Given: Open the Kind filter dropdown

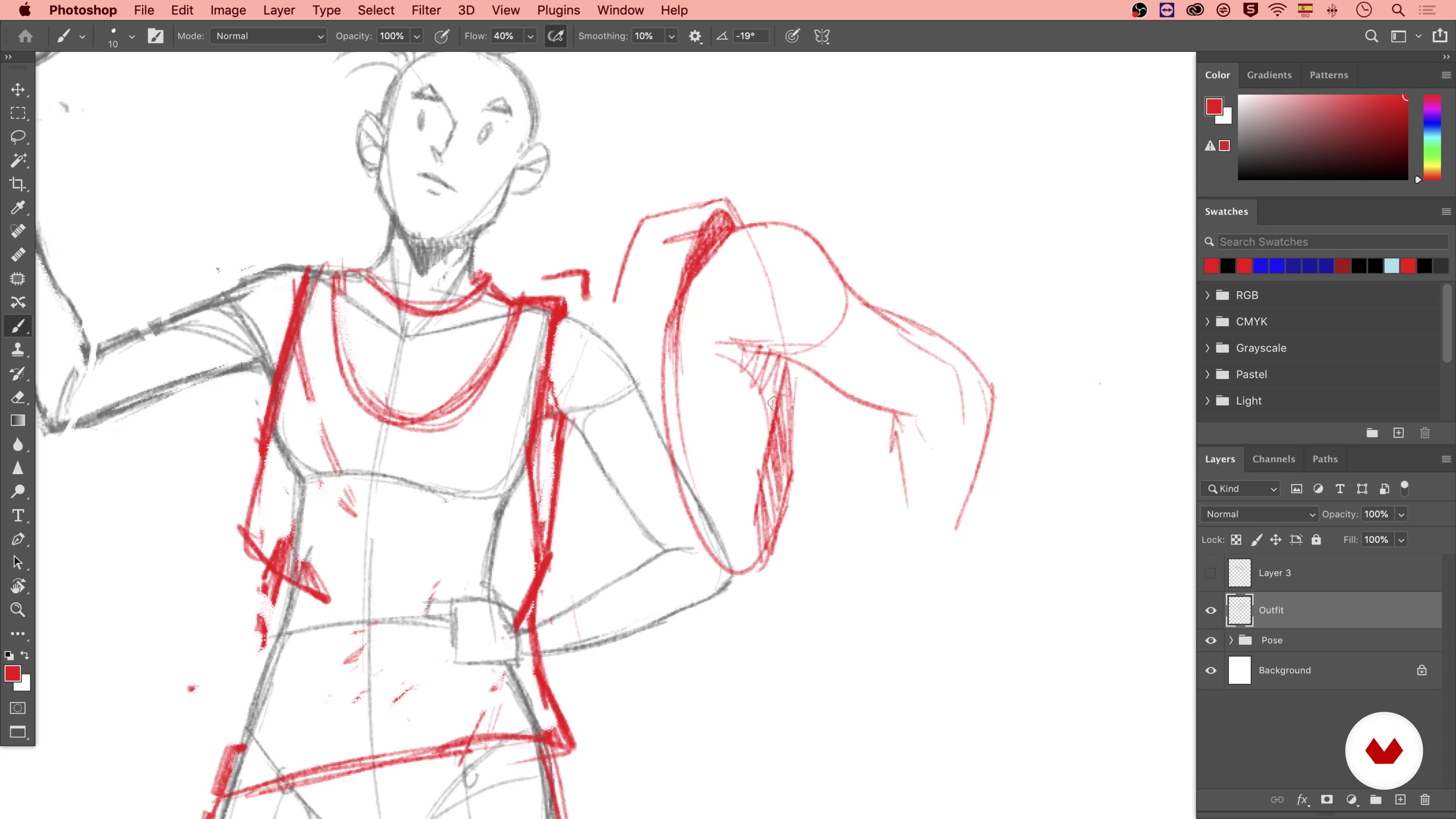Looking at the screenshot, I should tap(1240, 489).
